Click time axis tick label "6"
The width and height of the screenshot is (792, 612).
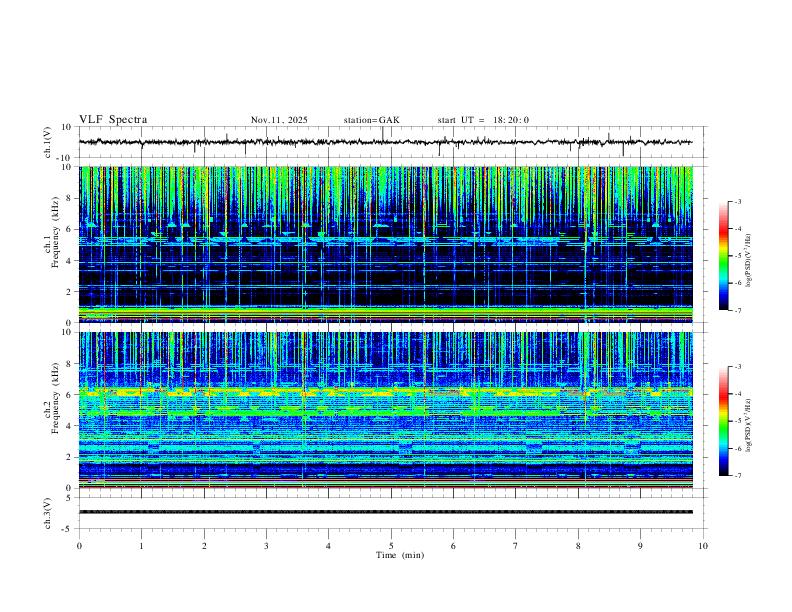[x=454, y=546]
